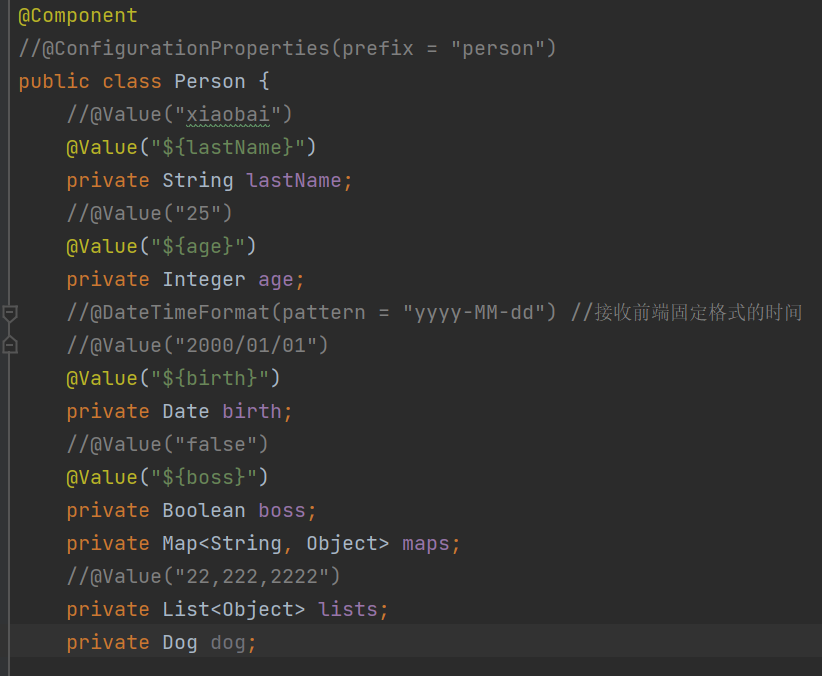
Task: Click the "${lastName}" string literal
Action: 228,147
